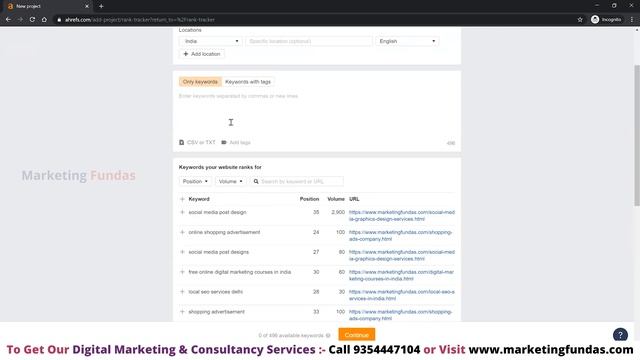Image resolution: width=640 pixels, height=360 pixels.
Task: Add keyword 'social media post designs'
Action: [x=182, y=252]
